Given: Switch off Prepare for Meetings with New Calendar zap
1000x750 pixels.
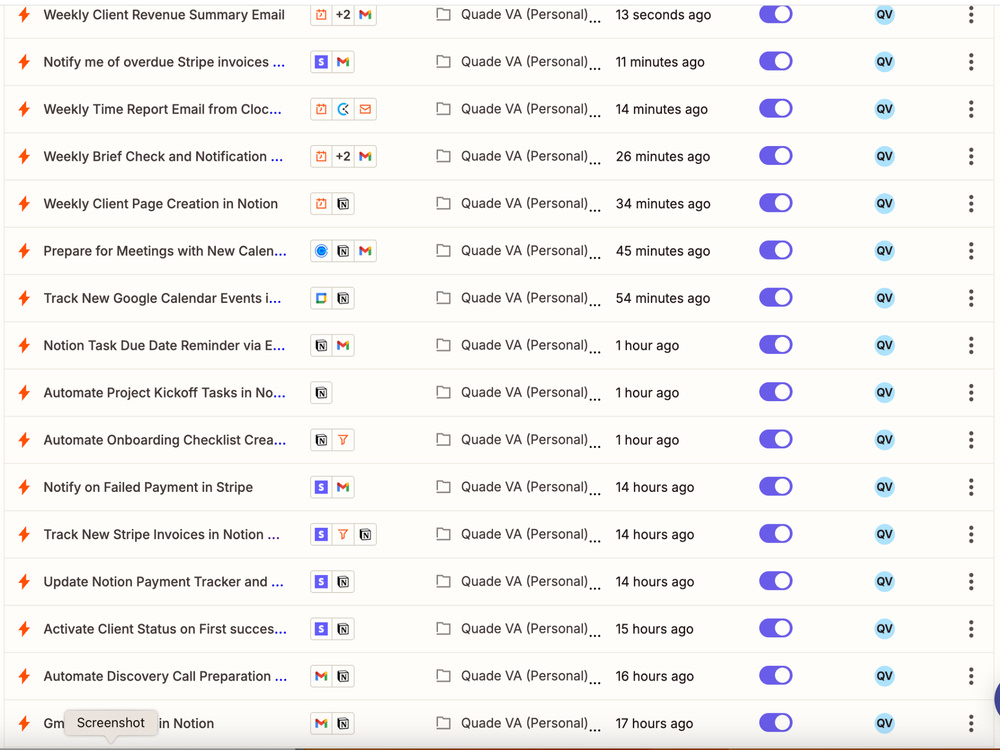Looking at the screenshot, I should [x=776, y=250].
